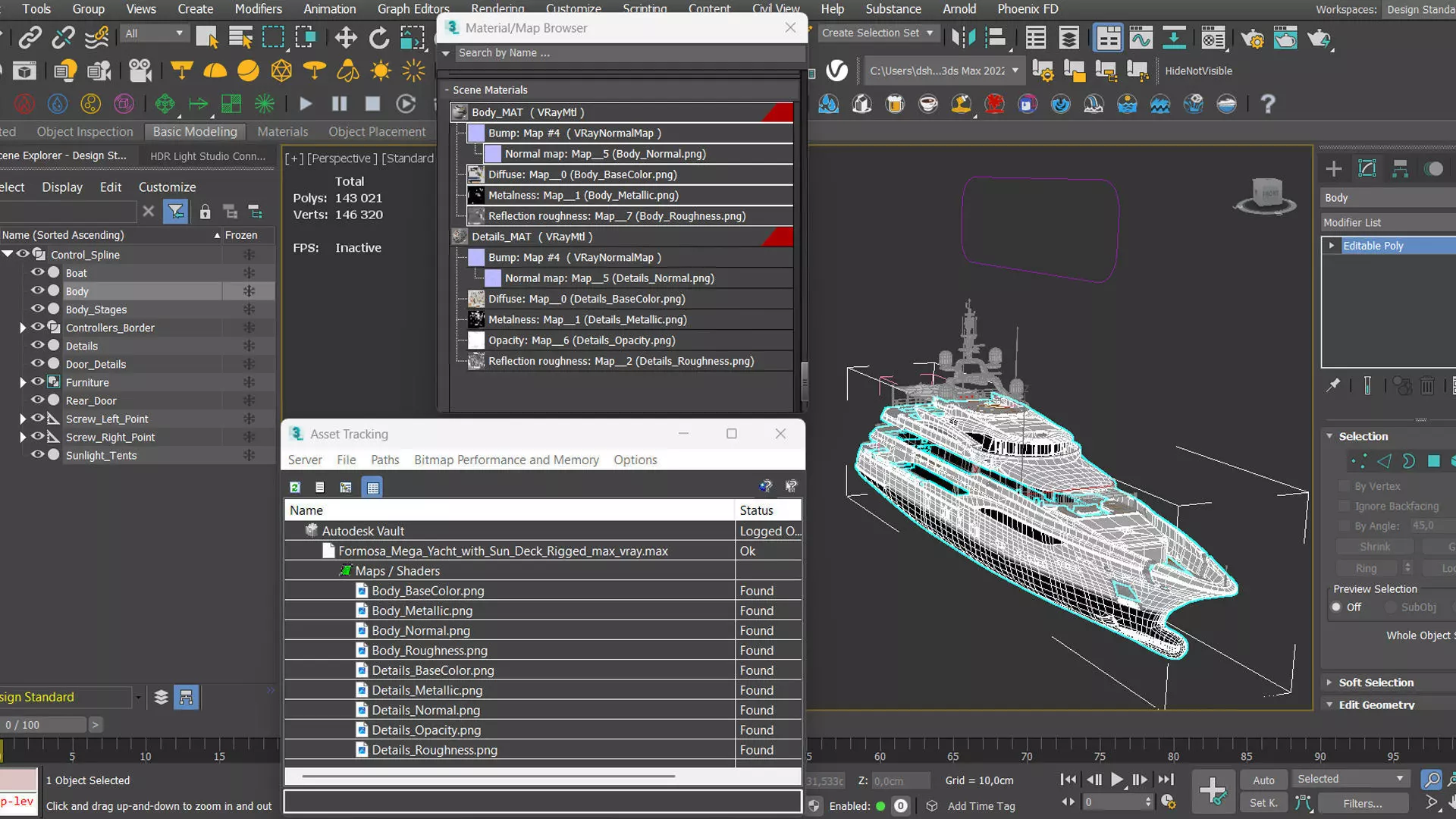Screen dimensions: 1456x819
Task: Switch Asset Tracking to table view
Action: [372, 487]
